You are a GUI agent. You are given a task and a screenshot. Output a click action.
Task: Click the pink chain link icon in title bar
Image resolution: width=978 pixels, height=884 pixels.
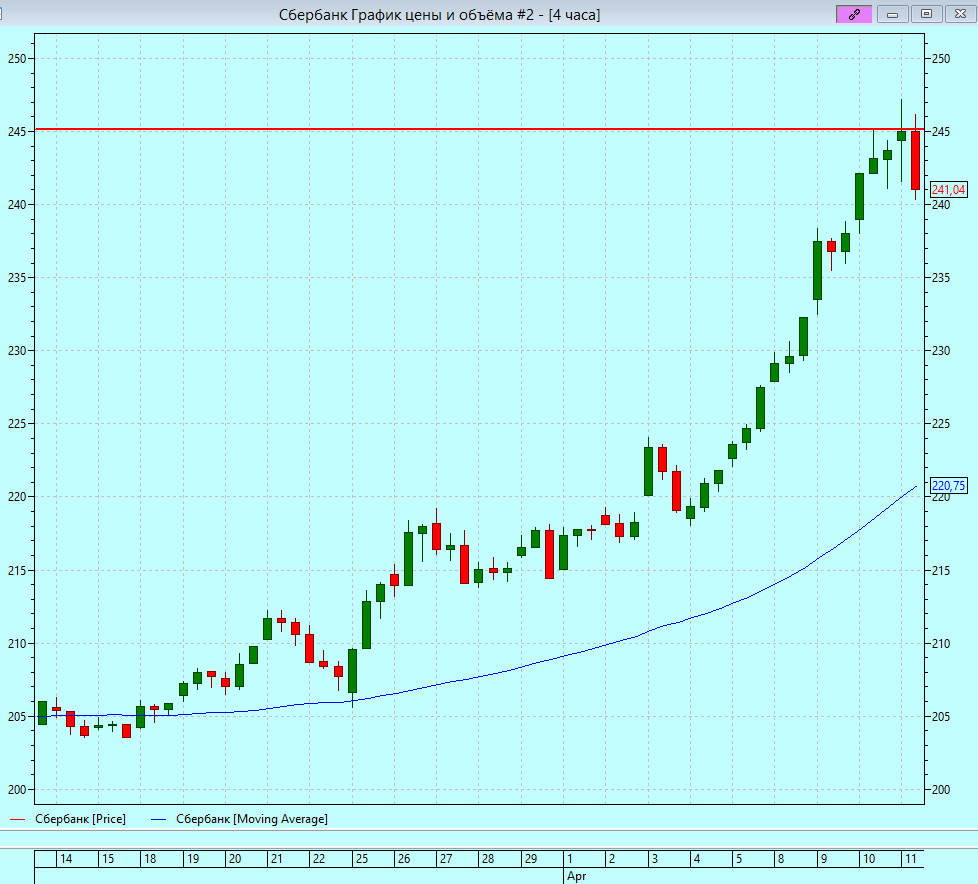tap(854, 14)
